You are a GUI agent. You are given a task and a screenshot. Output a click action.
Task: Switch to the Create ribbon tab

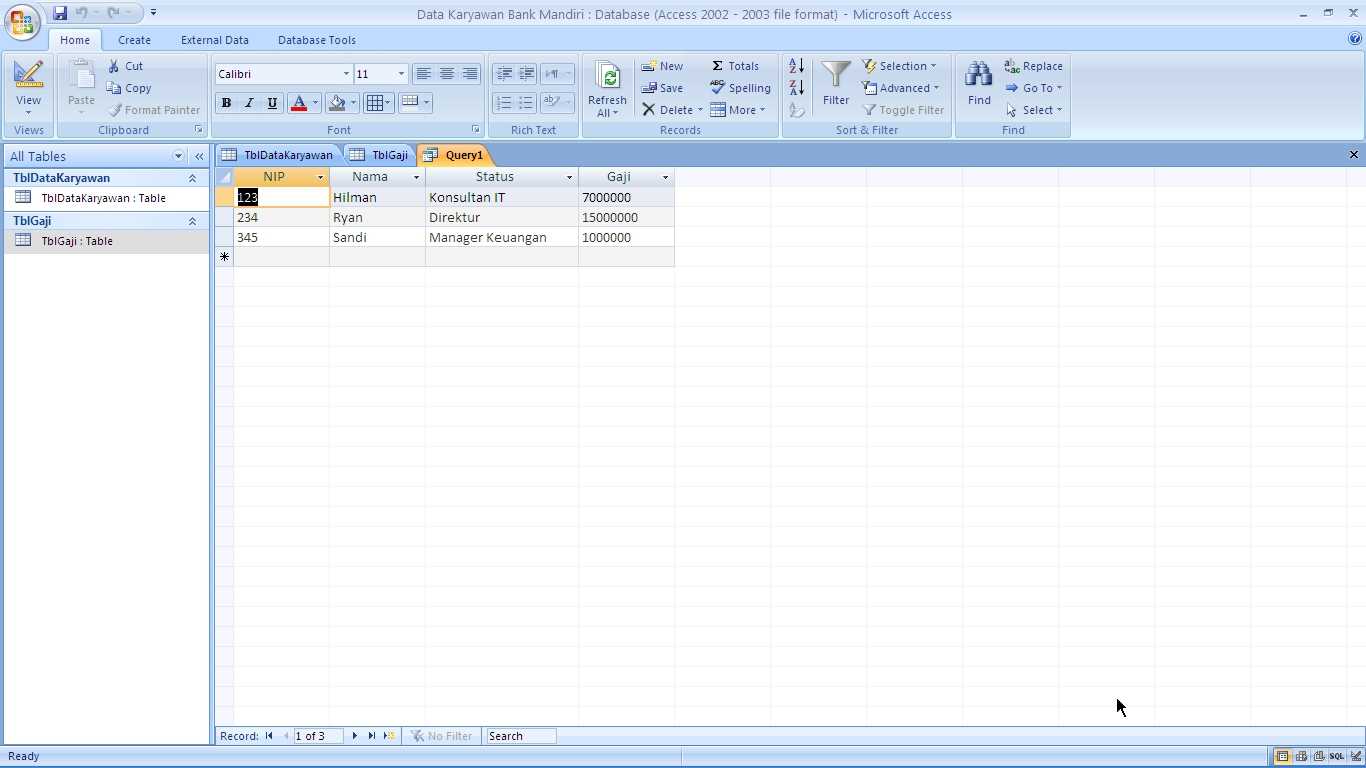[x=134, y=40]
